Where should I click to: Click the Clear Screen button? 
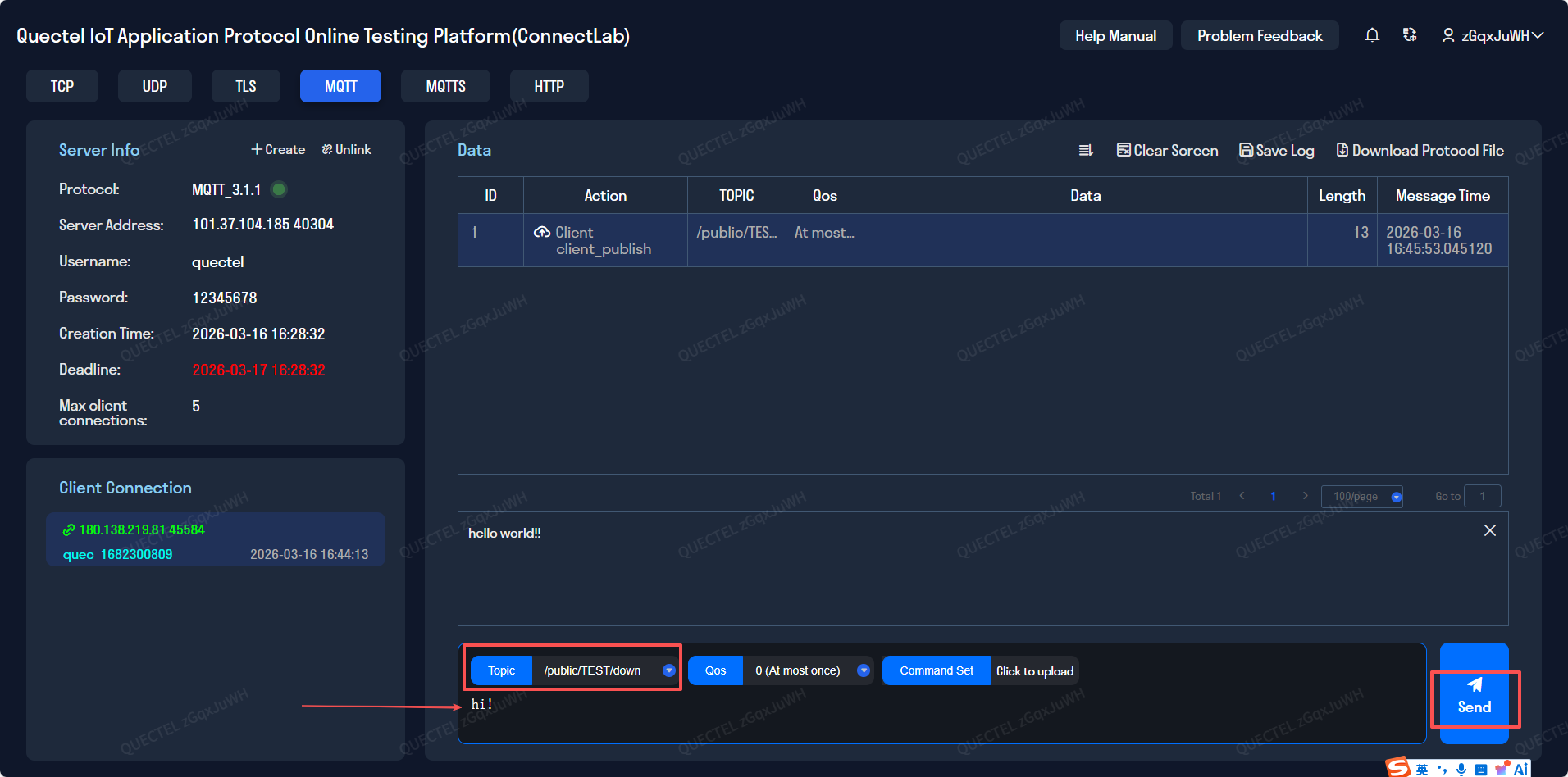pos(1167,150)
